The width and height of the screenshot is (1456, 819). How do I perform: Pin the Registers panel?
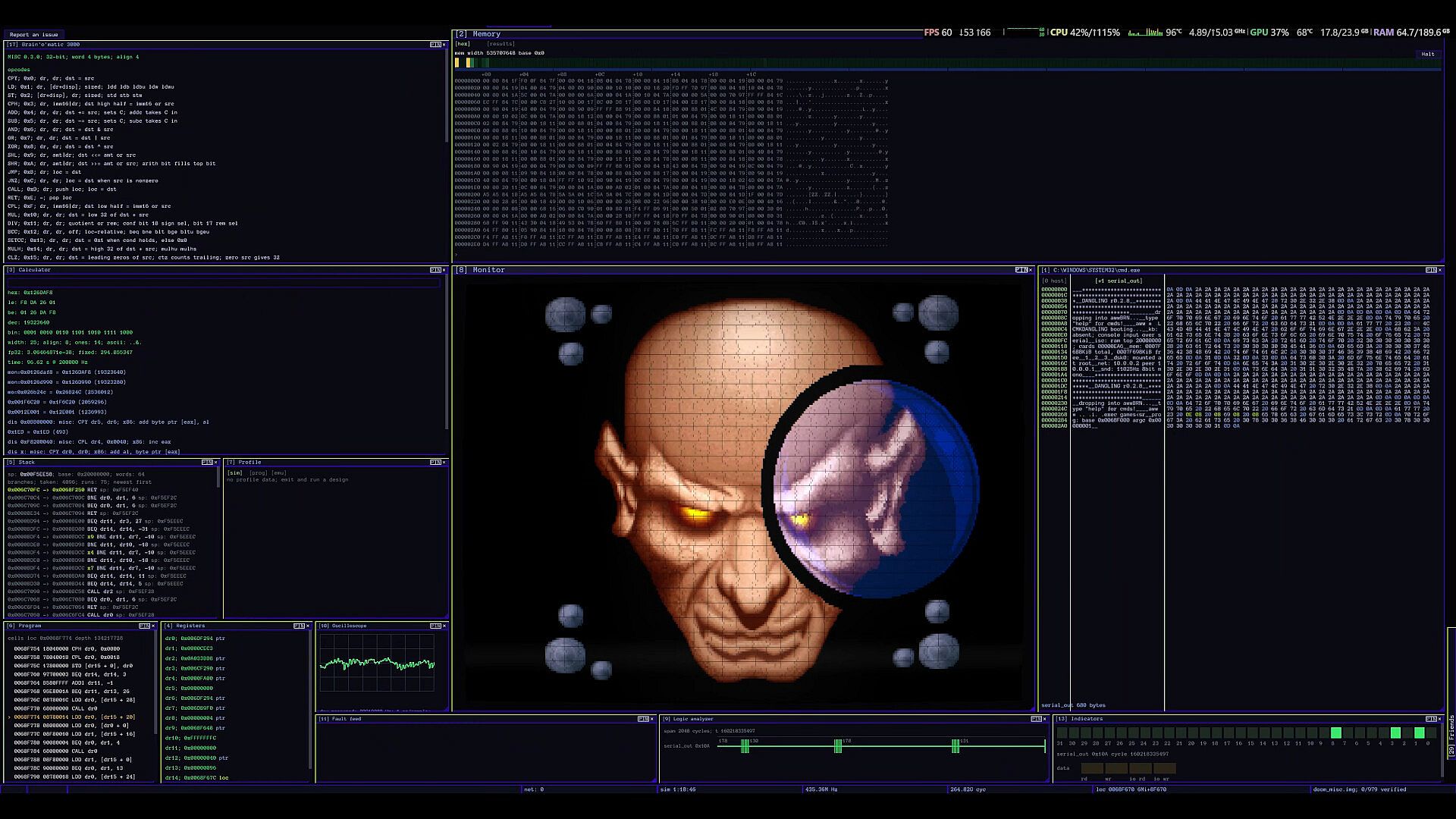point(298,626)
